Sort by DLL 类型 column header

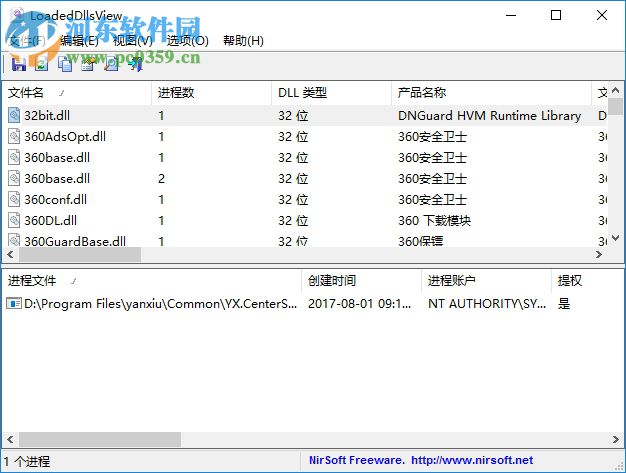point(331,93)
